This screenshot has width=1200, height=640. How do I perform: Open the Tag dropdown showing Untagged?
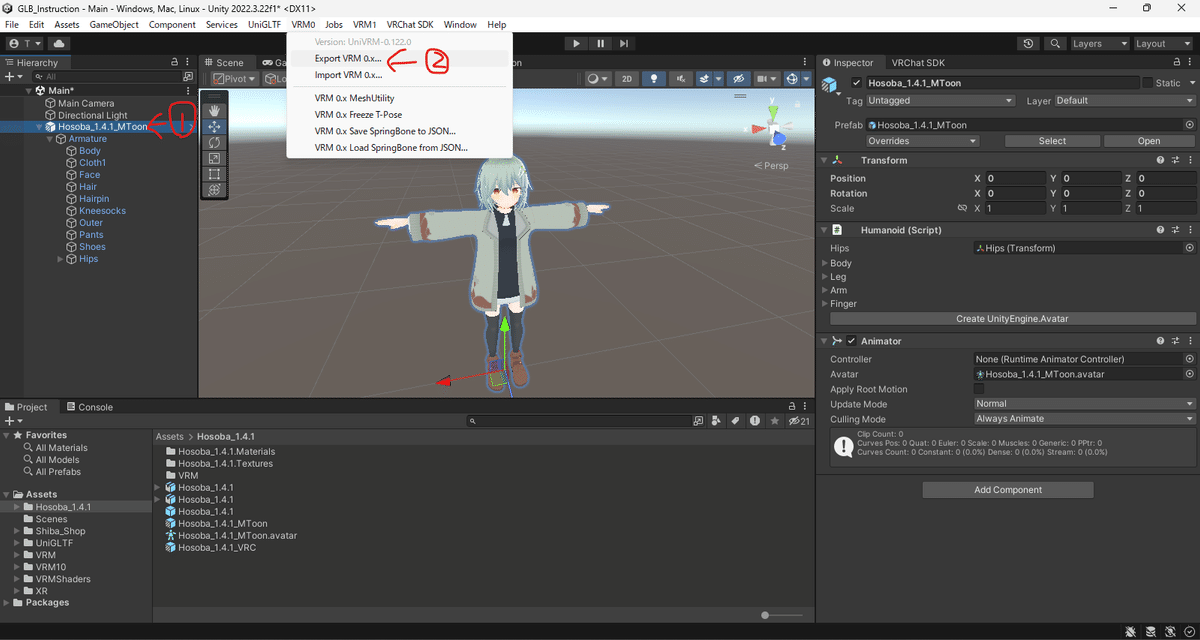coord(940,101)
